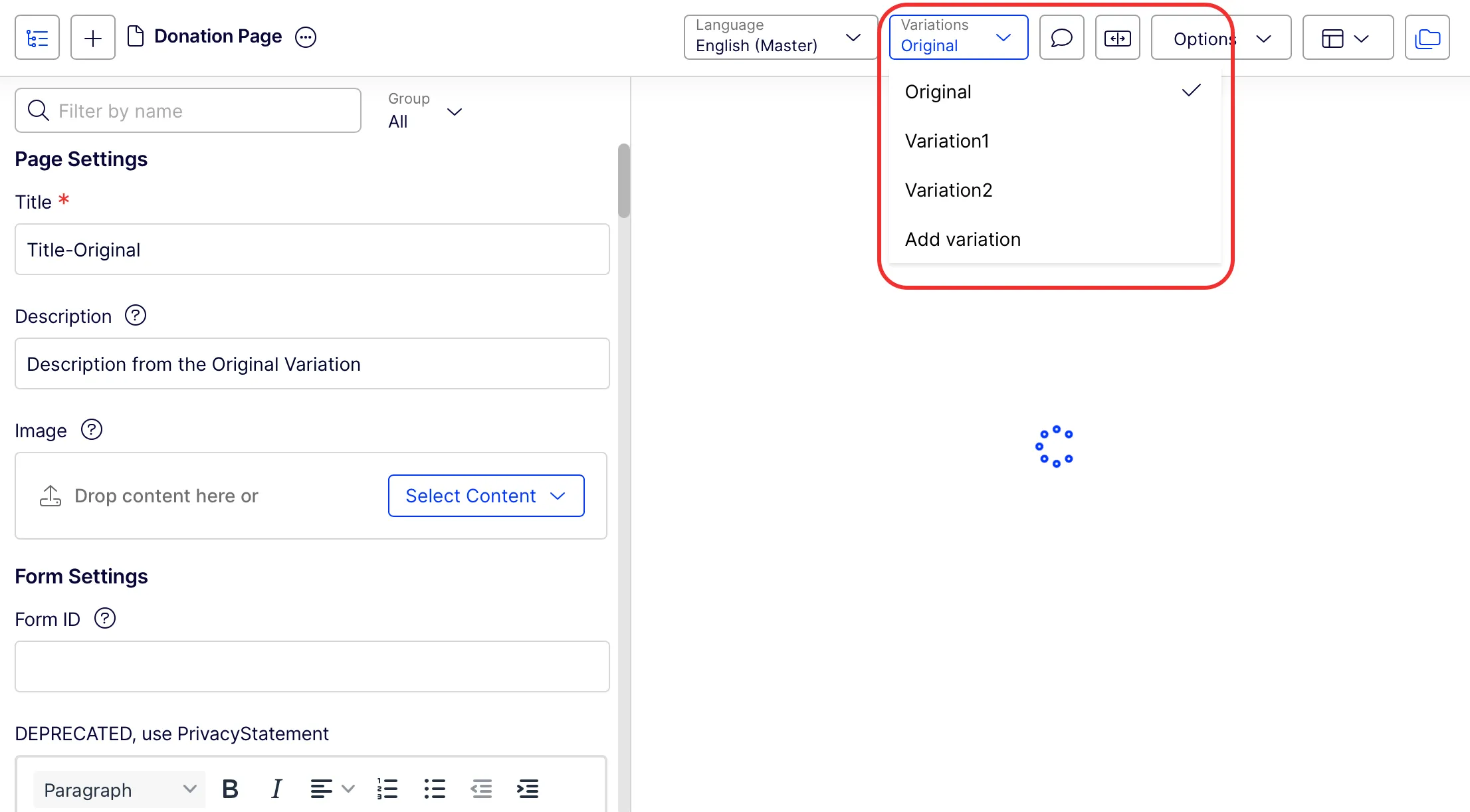Select Variation2 from the menu
1470x812 pixels.
click(1055, 190)
